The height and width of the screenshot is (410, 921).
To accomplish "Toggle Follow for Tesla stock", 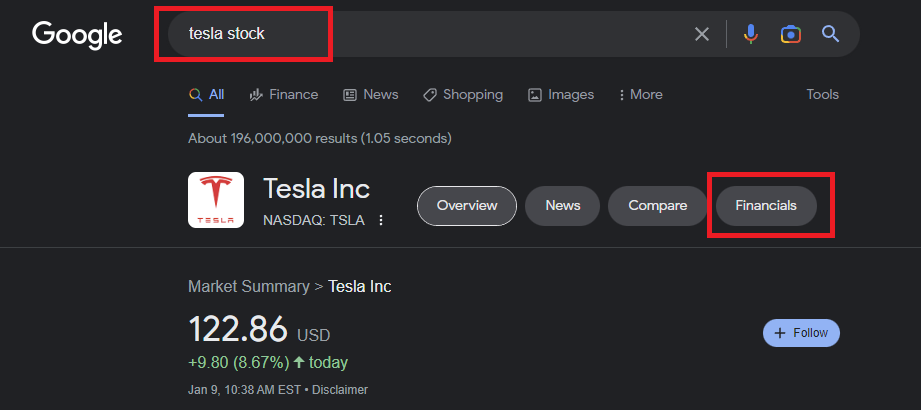I will 801,333.
